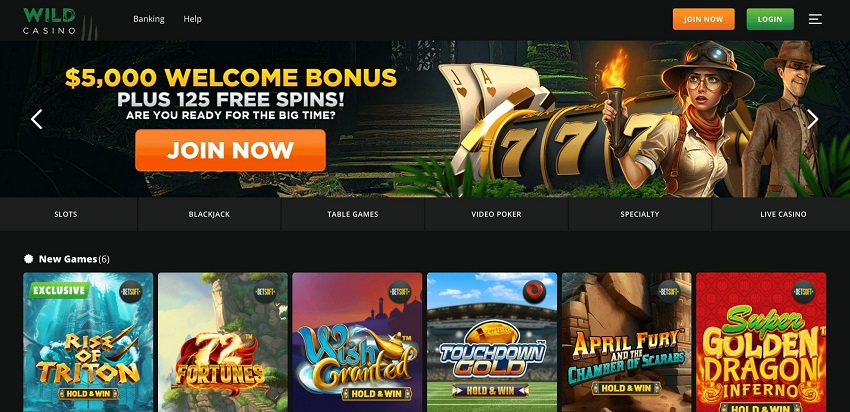850x412 pixels.
Task: Click Betsoft badge on Super Golden Dragon Inferno
Action: [x=803, y=292]
